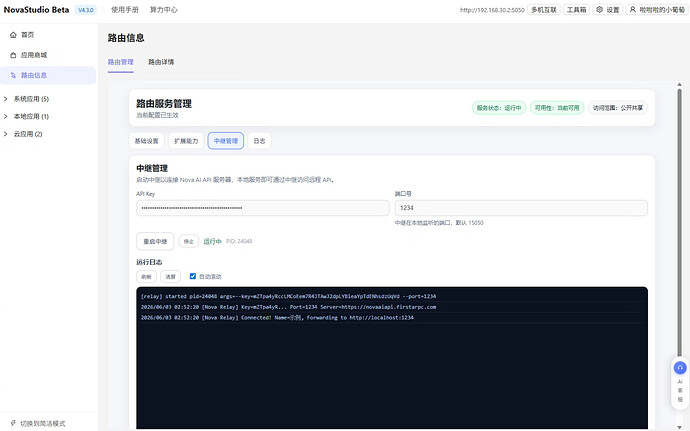Click the user avatar icon in header
Viewport: 690px width, 431px height.
pyautogui.click(x=633, y=9)
